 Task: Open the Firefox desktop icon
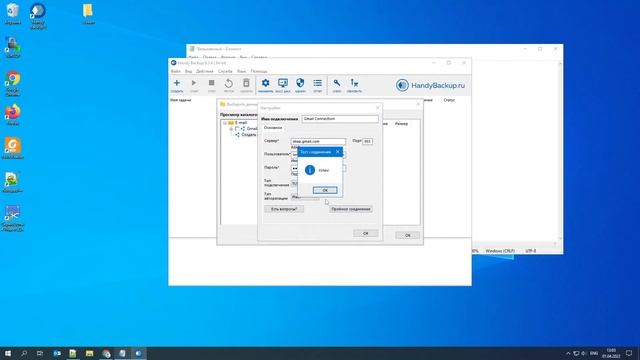[x=13, y=115]
